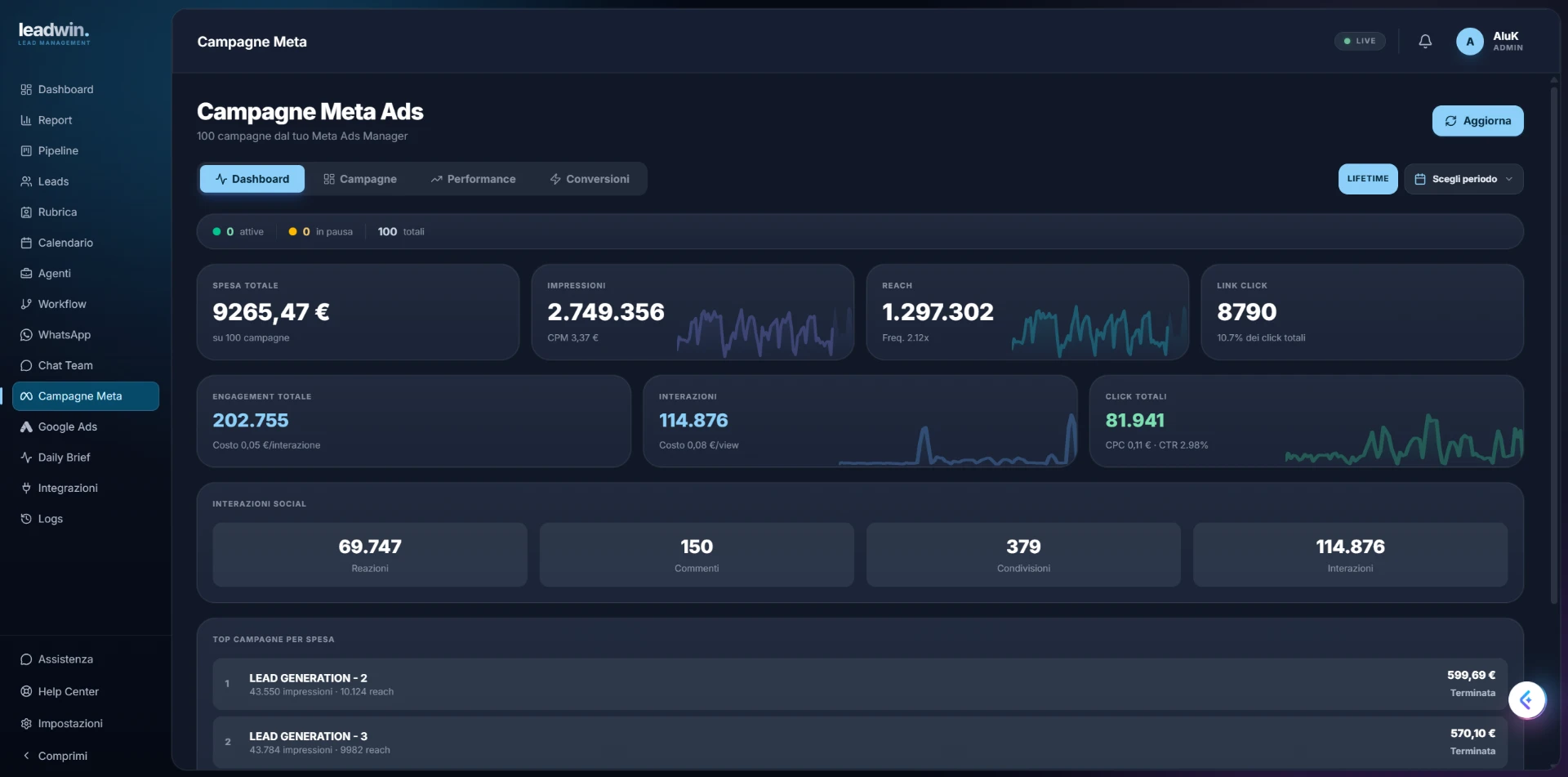Open Google Ads section

click(85, 426)
